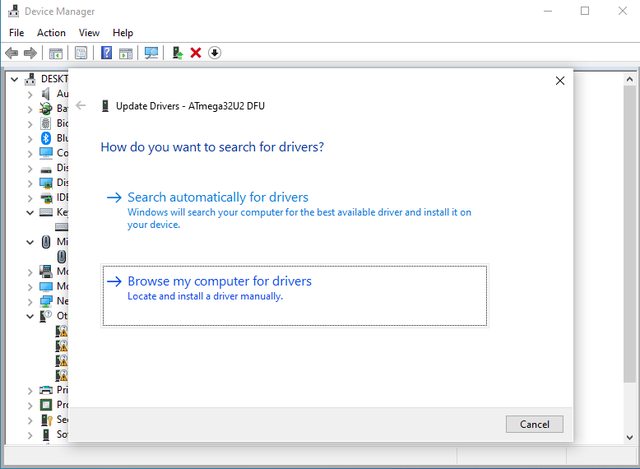Screen dimensions: 640x469
Task: Select the keyboard device under Keyboards
Action: [62, 227]
